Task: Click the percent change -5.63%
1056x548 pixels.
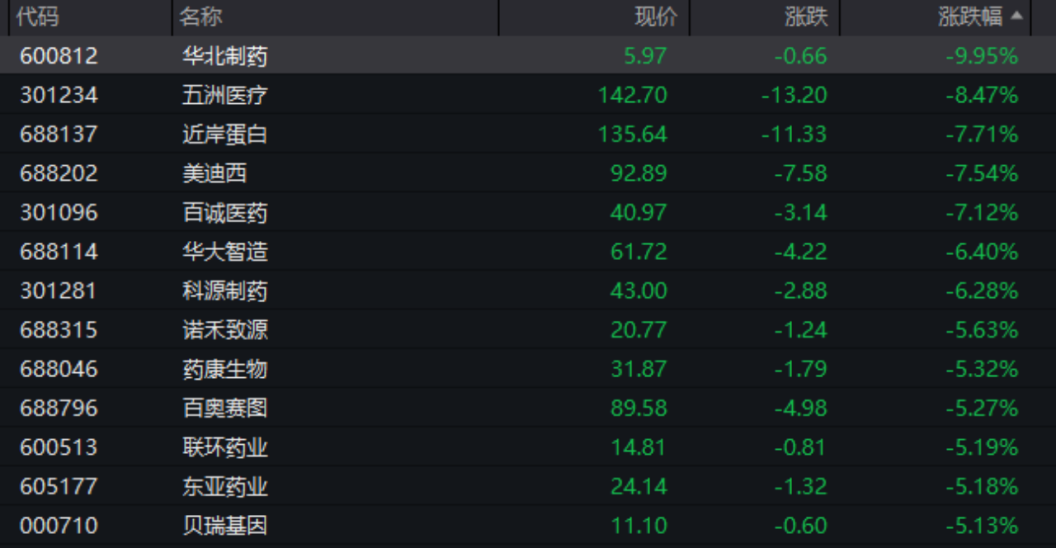Action: tap(982, 329)
